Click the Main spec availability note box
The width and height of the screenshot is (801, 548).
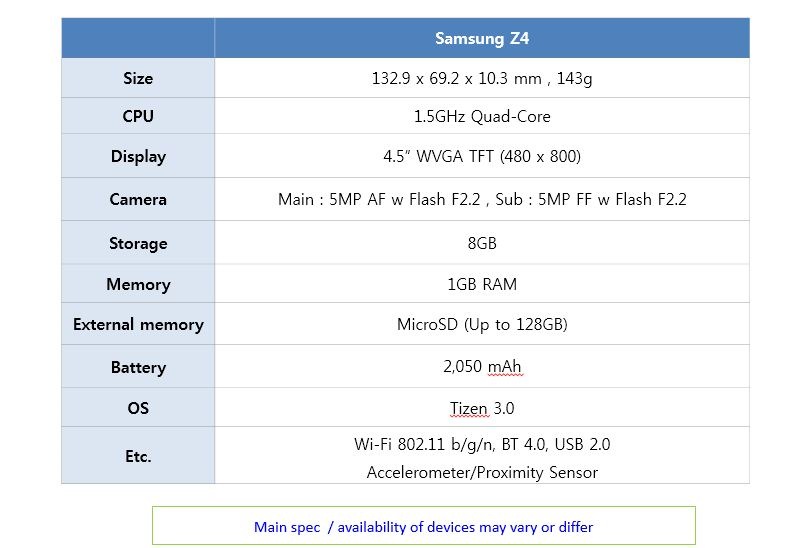[423, 526]
